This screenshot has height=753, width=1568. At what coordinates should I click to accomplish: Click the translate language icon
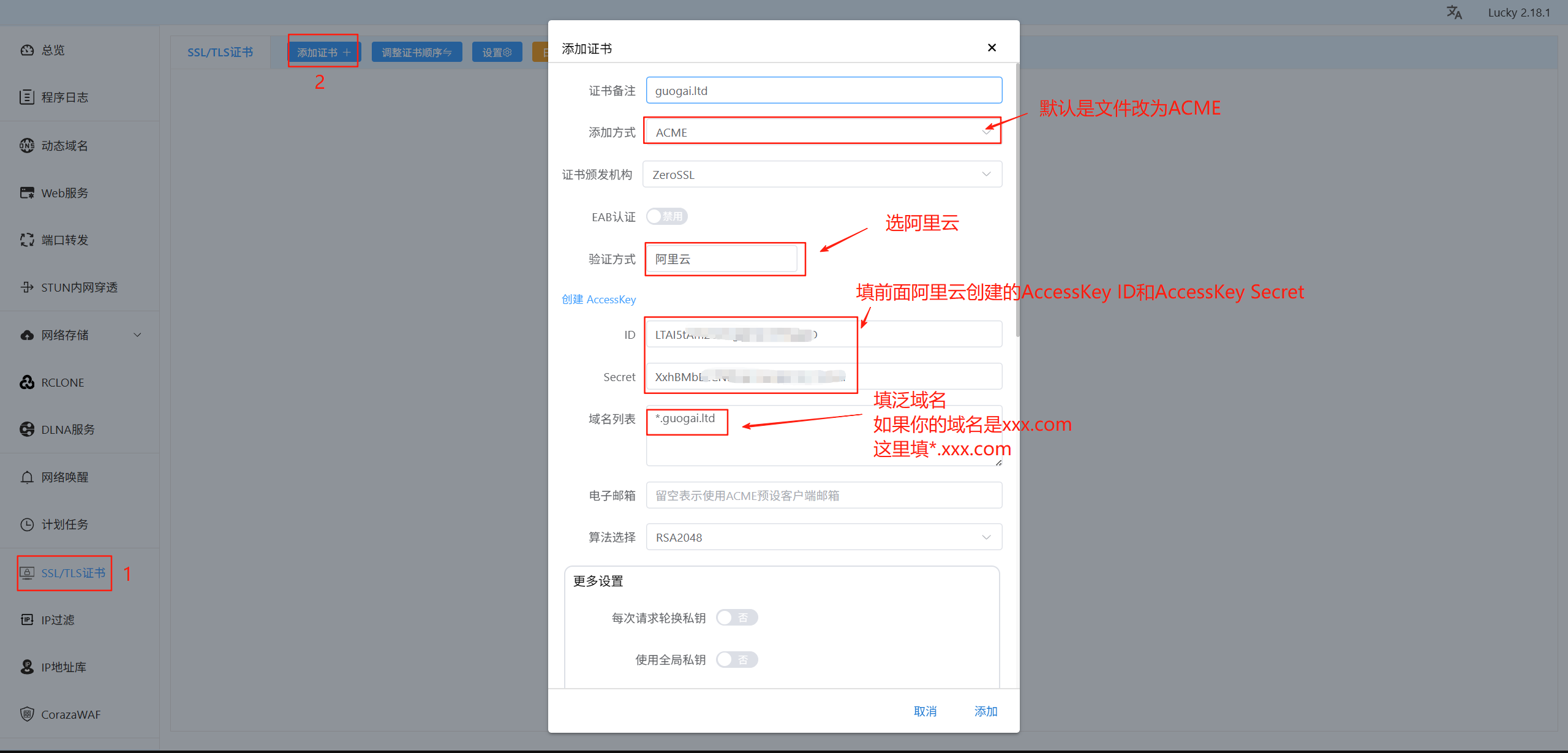[1453, 12]
